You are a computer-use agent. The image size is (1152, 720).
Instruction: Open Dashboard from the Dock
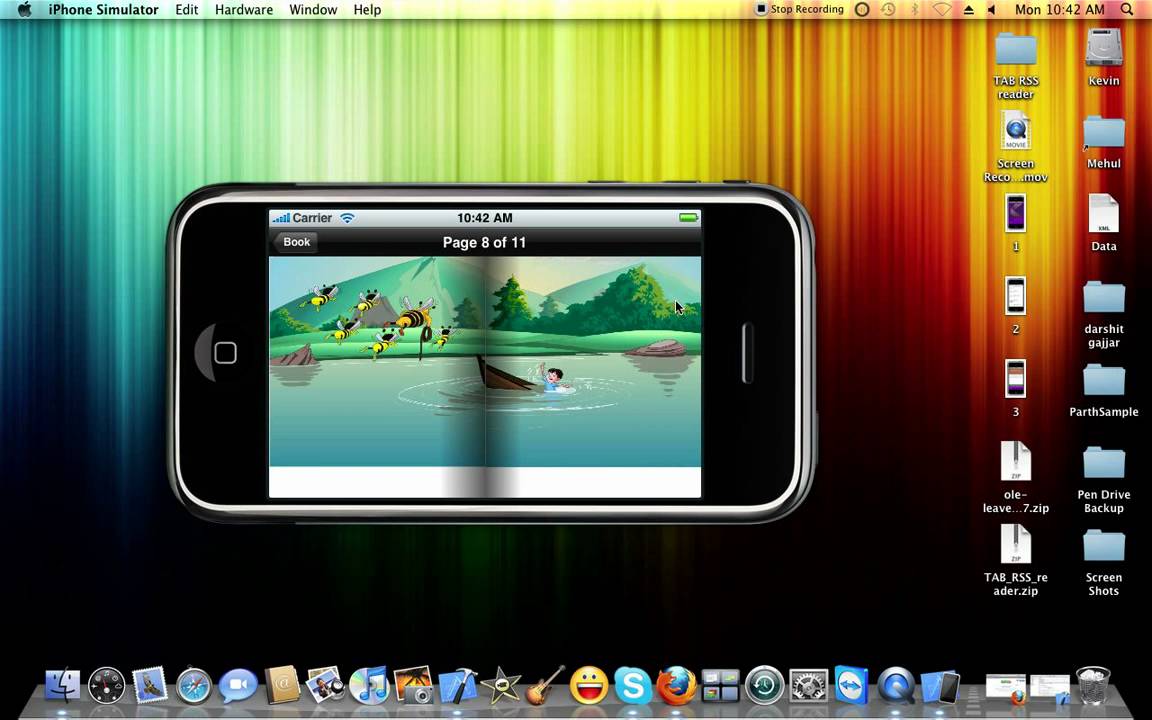[x=107, y=685]
